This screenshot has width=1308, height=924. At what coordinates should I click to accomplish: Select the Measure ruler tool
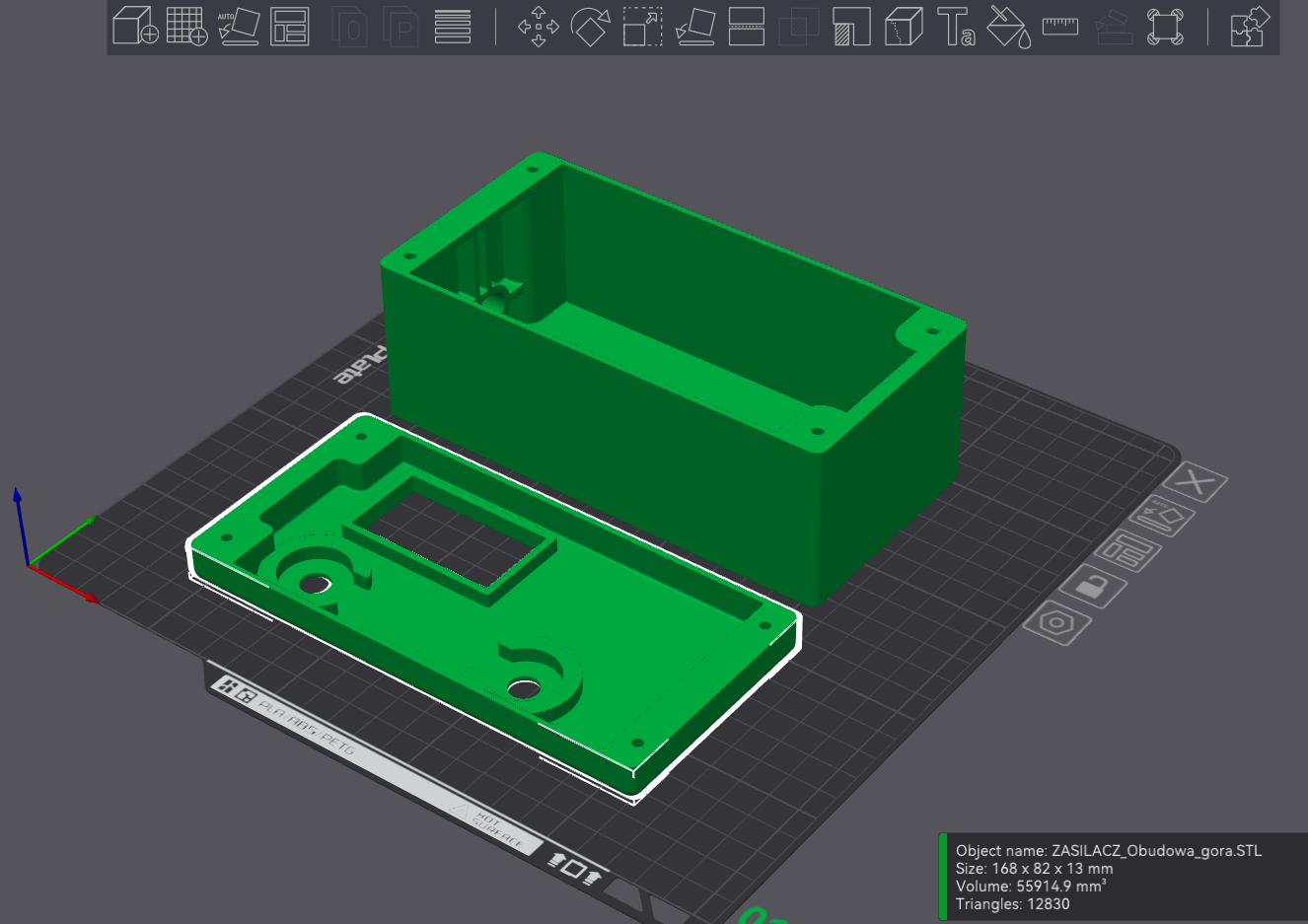(x=1060, y=27)
